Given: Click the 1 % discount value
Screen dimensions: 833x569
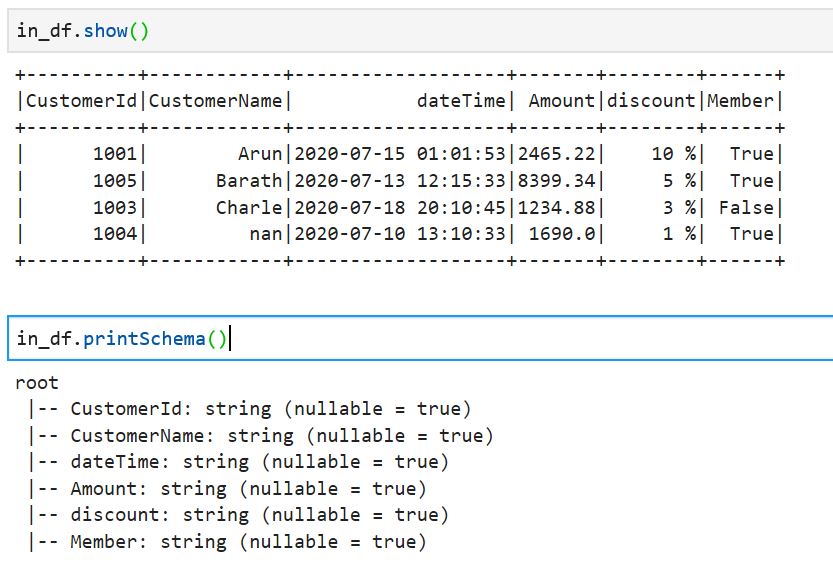Looking at the screenshot, I should click(679, 234).
